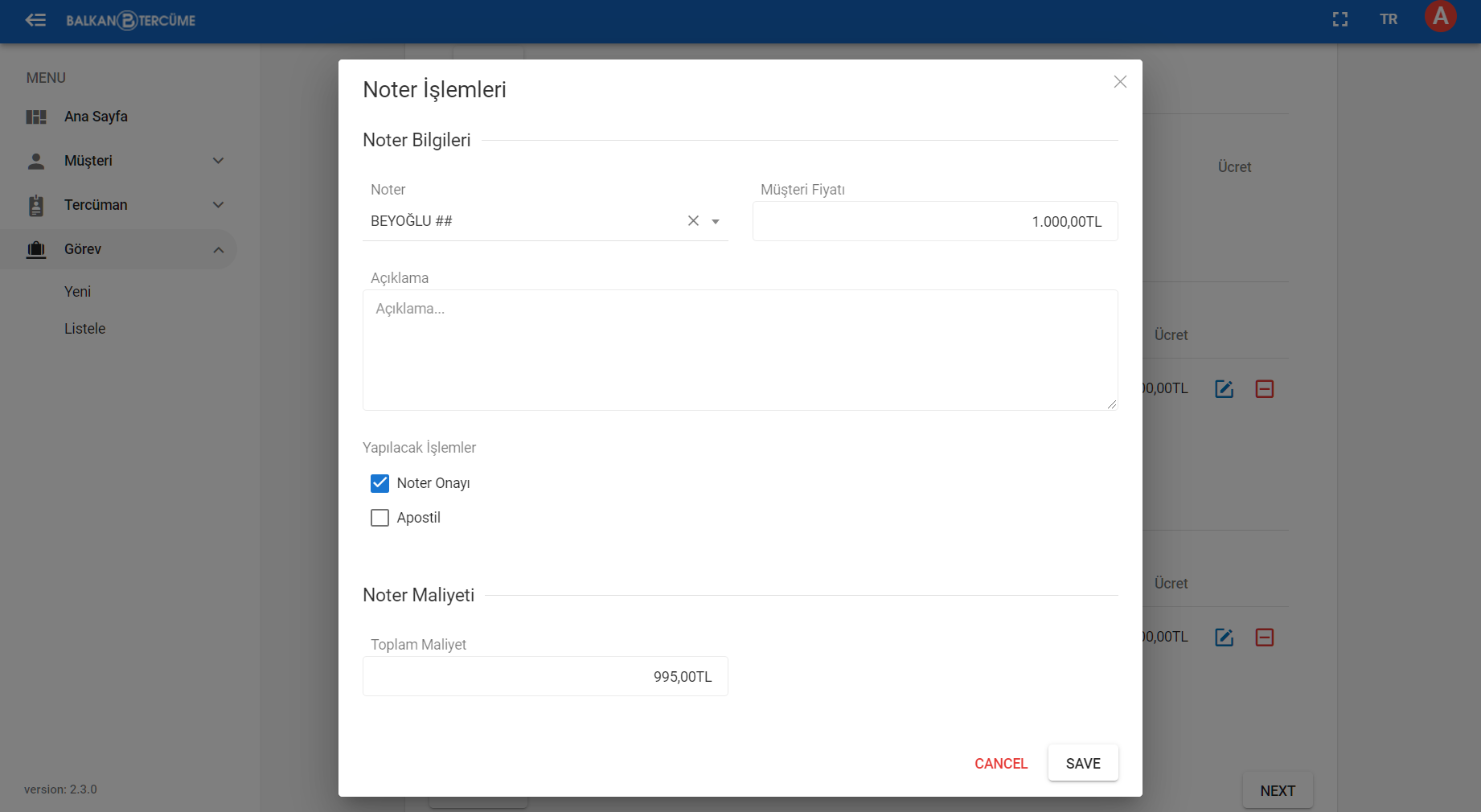Check the Apostil checkbox
1481x812 pixels.
[x=379, y=518]
